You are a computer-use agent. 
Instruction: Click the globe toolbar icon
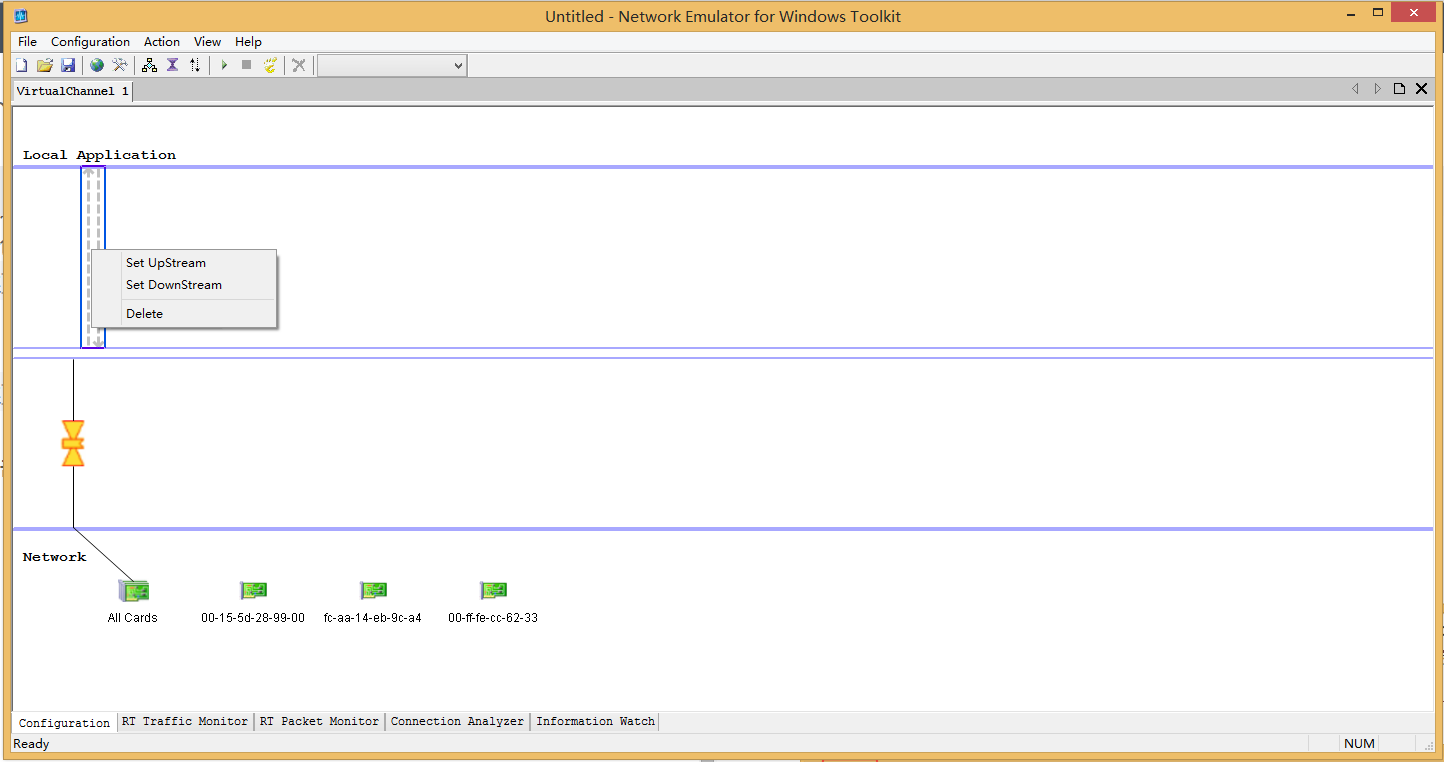tap(97, 65)
